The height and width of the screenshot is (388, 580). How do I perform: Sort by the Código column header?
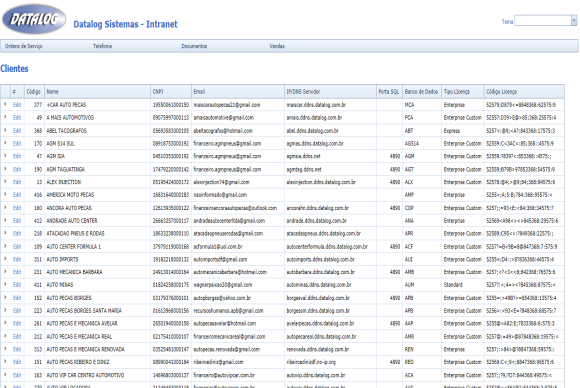coord(33,92)
